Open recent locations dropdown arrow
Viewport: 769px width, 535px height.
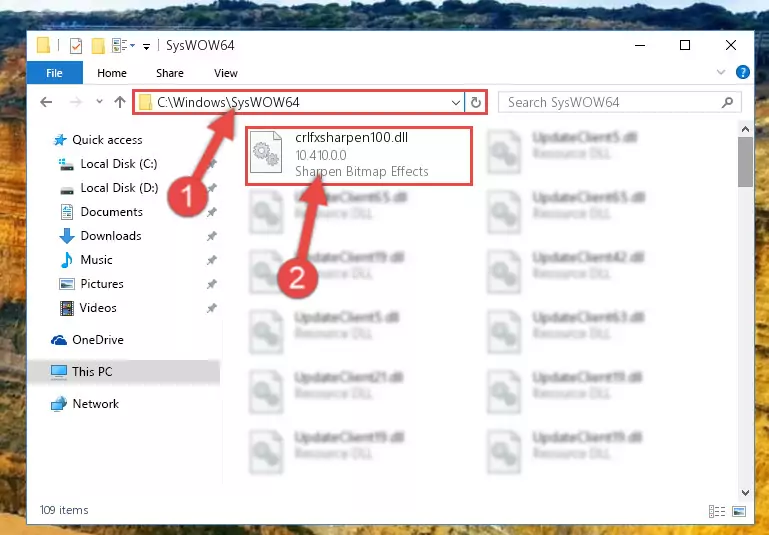click(x=100, y=102)
